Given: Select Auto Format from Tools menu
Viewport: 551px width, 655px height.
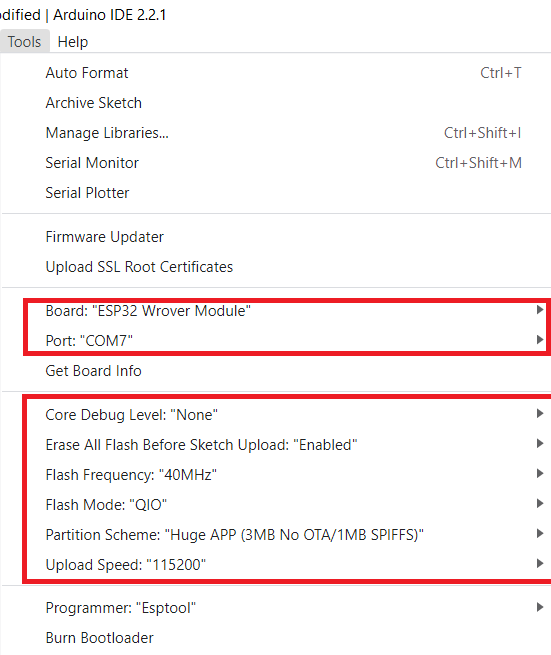Looking at the screenshot, I should pos(276,73).
